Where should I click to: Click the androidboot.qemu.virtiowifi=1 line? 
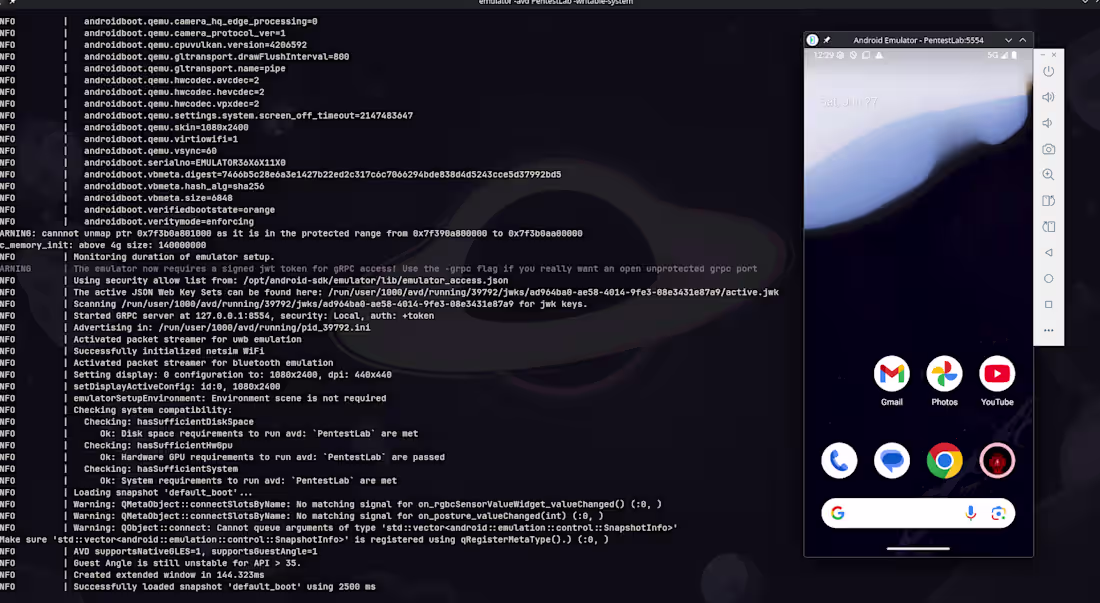(161, 140)
